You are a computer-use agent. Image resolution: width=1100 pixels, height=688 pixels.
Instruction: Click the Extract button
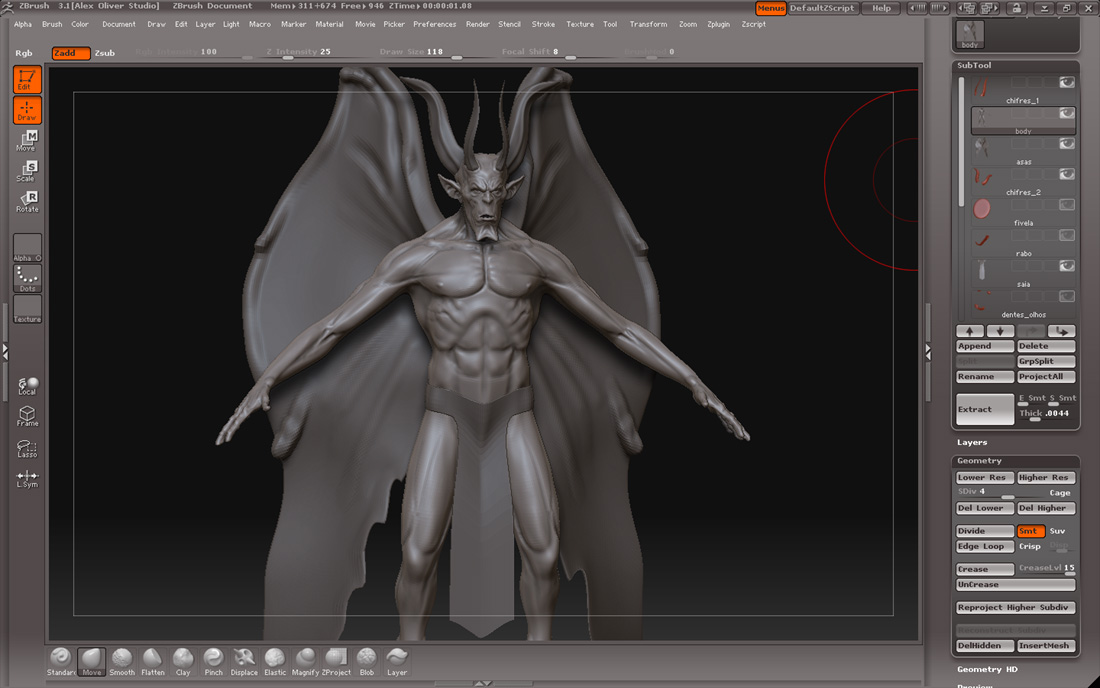coord(985,409)
